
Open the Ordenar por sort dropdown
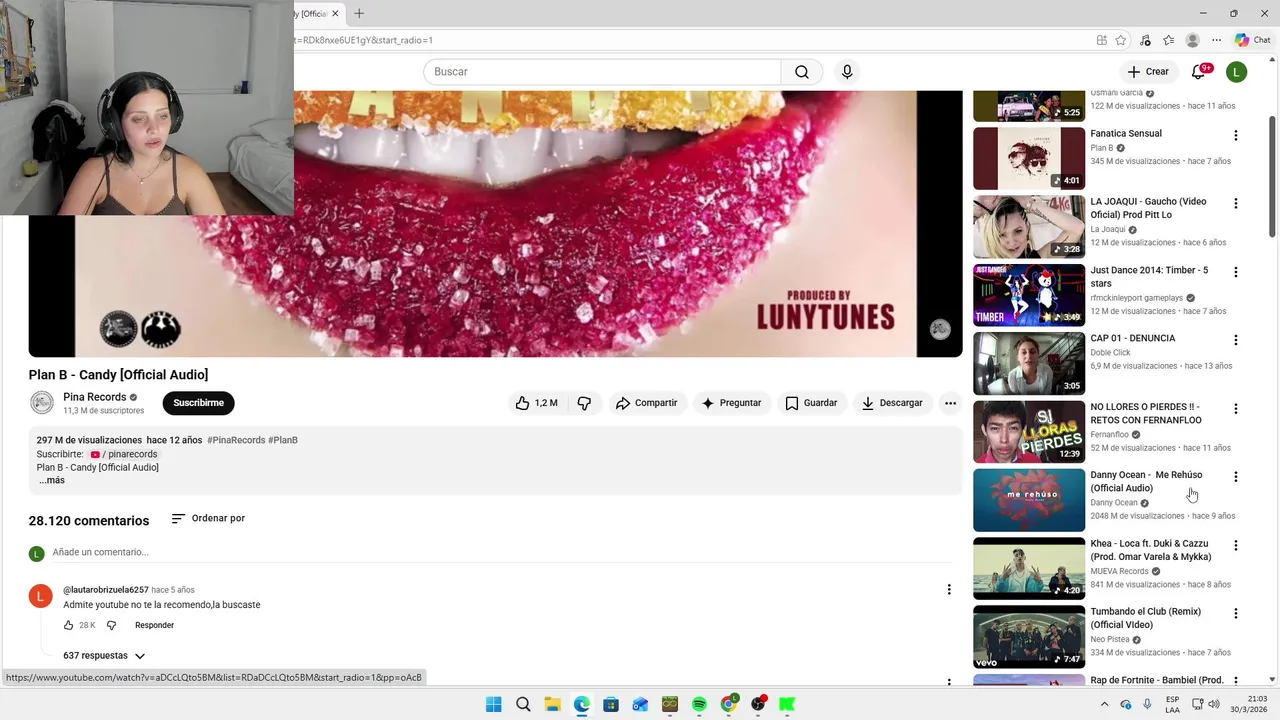coord(208,518)
